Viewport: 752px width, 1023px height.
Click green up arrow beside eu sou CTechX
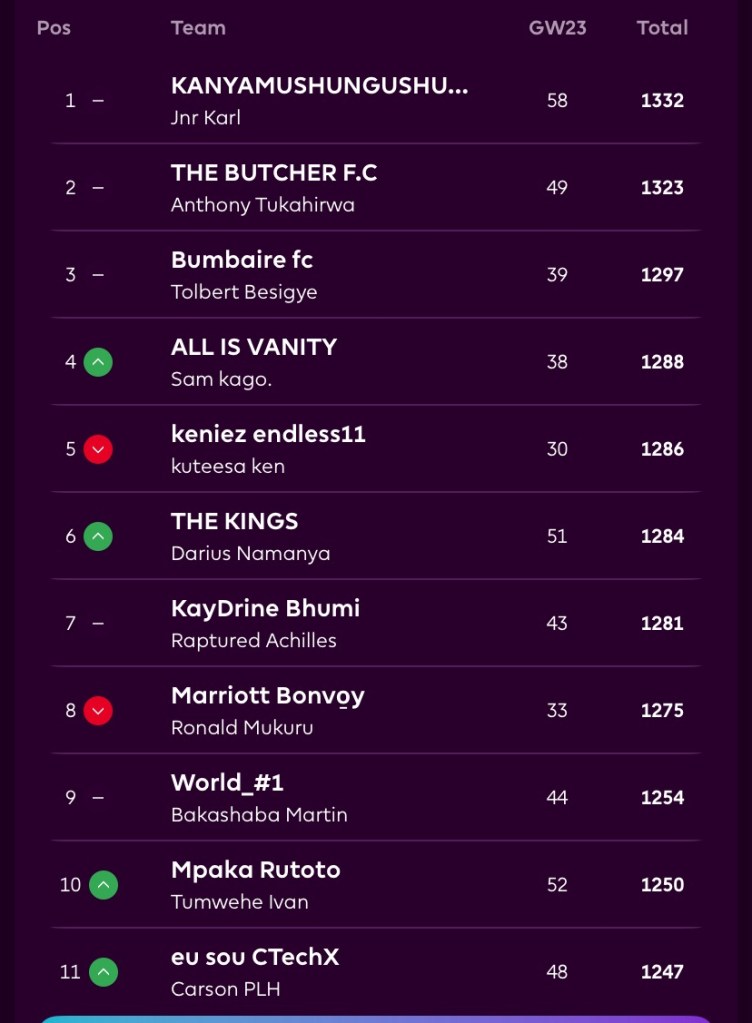103,971
